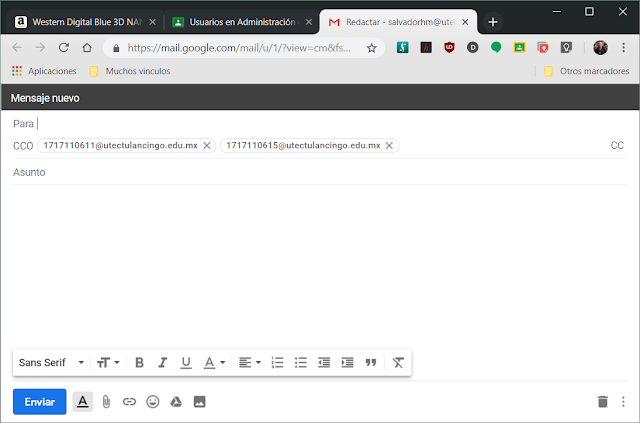Open more options menu beside trash icon
The height and width of the screenshot is (423, 640).
pos(623,402)
